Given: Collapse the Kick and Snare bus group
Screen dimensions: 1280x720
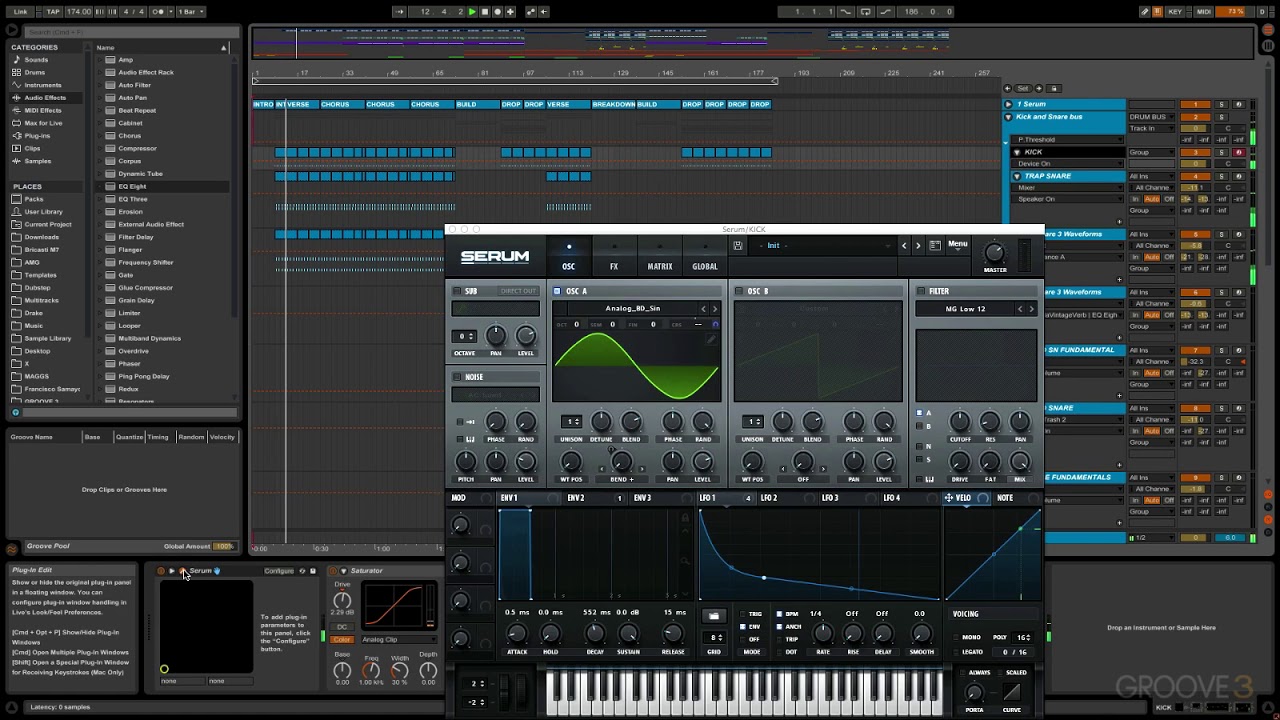Looking at the screenshot, I should pos(1008,117).
